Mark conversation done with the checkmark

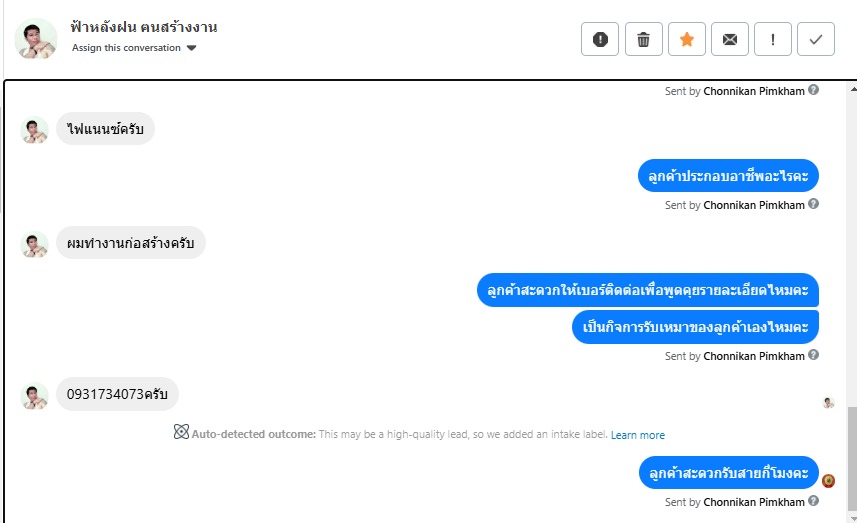pos(816,39)
